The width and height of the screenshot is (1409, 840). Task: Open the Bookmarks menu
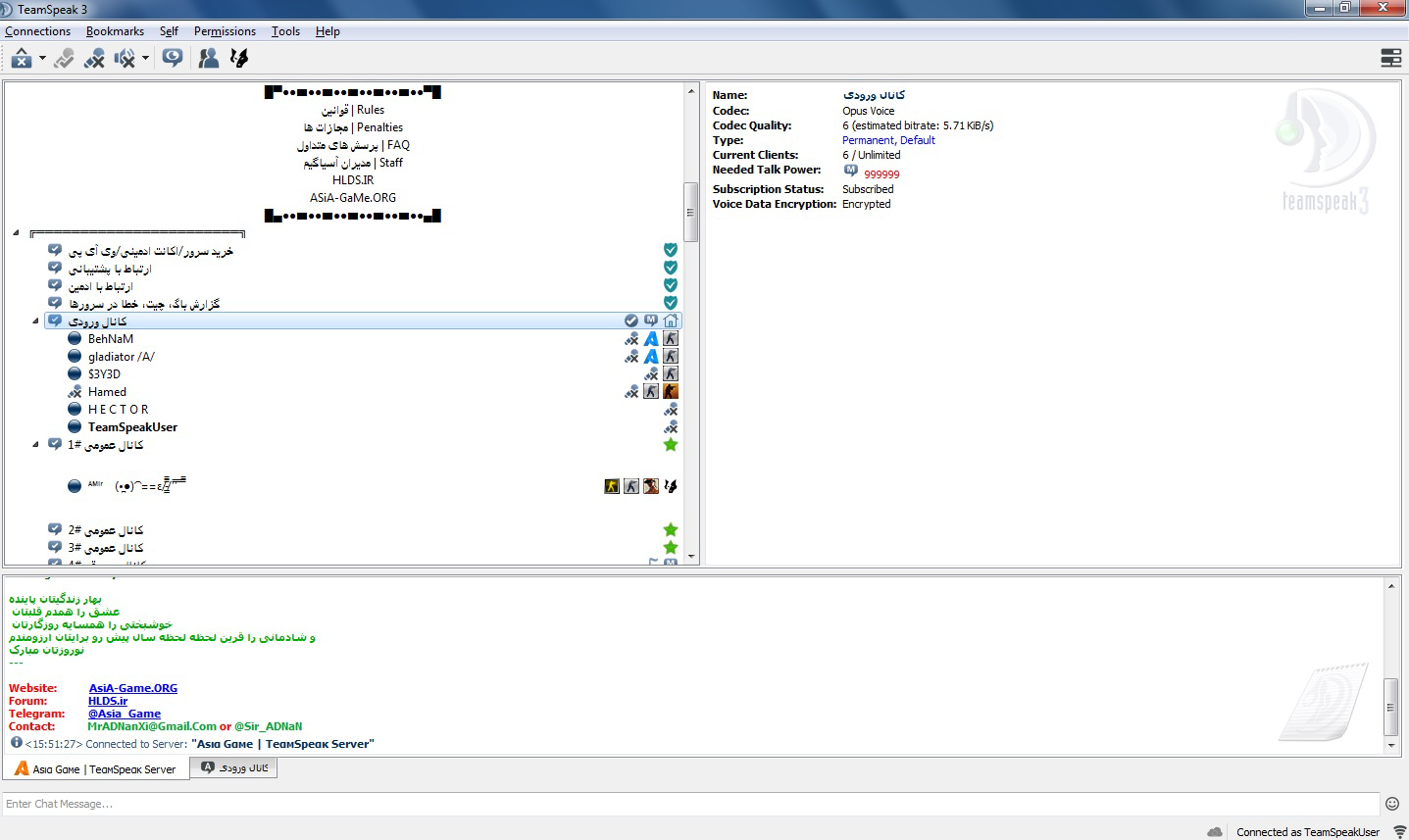click(115, 31)
